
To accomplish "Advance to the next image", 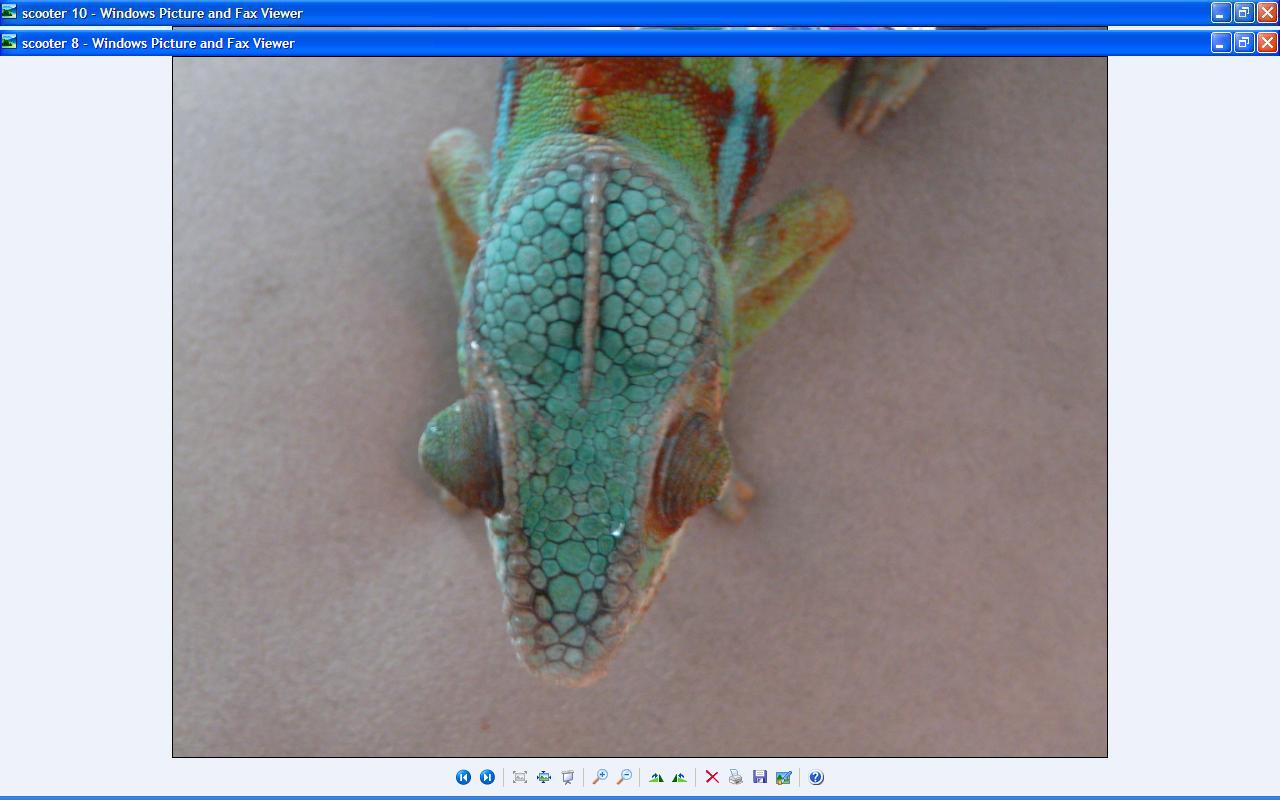I will click(x=487, y=777).
